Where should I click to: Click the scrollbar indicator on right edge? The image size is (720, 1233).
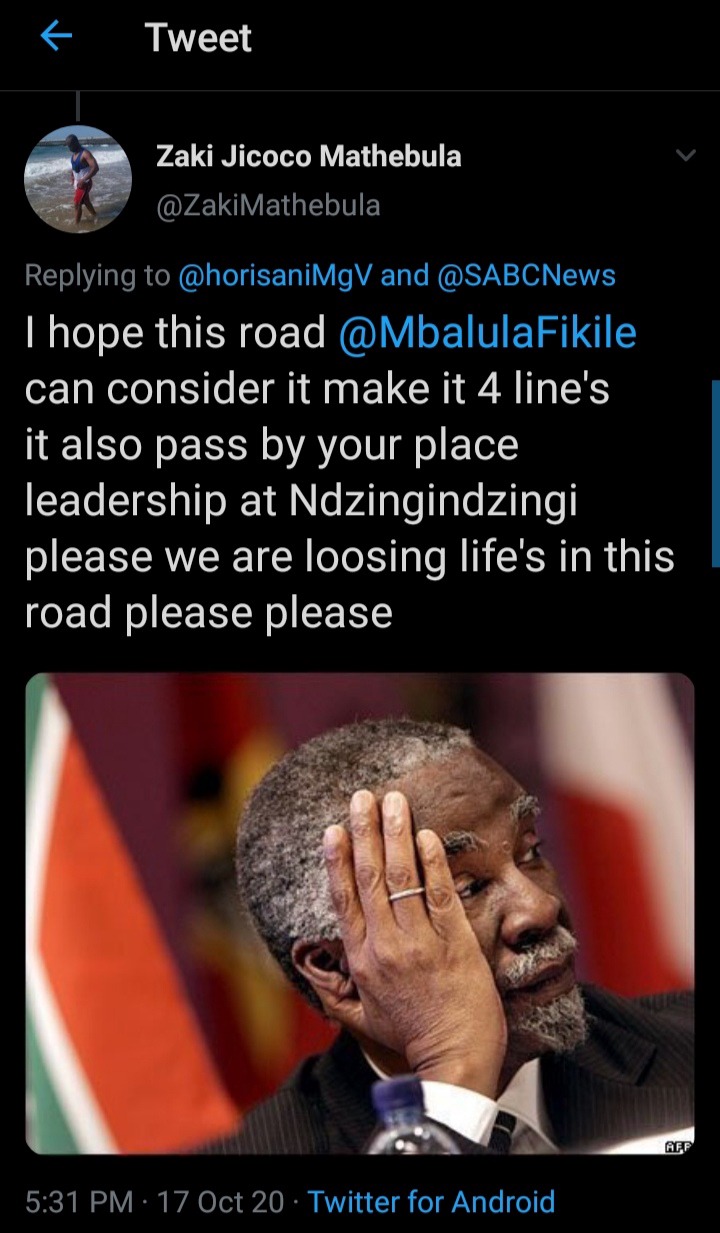715,474
